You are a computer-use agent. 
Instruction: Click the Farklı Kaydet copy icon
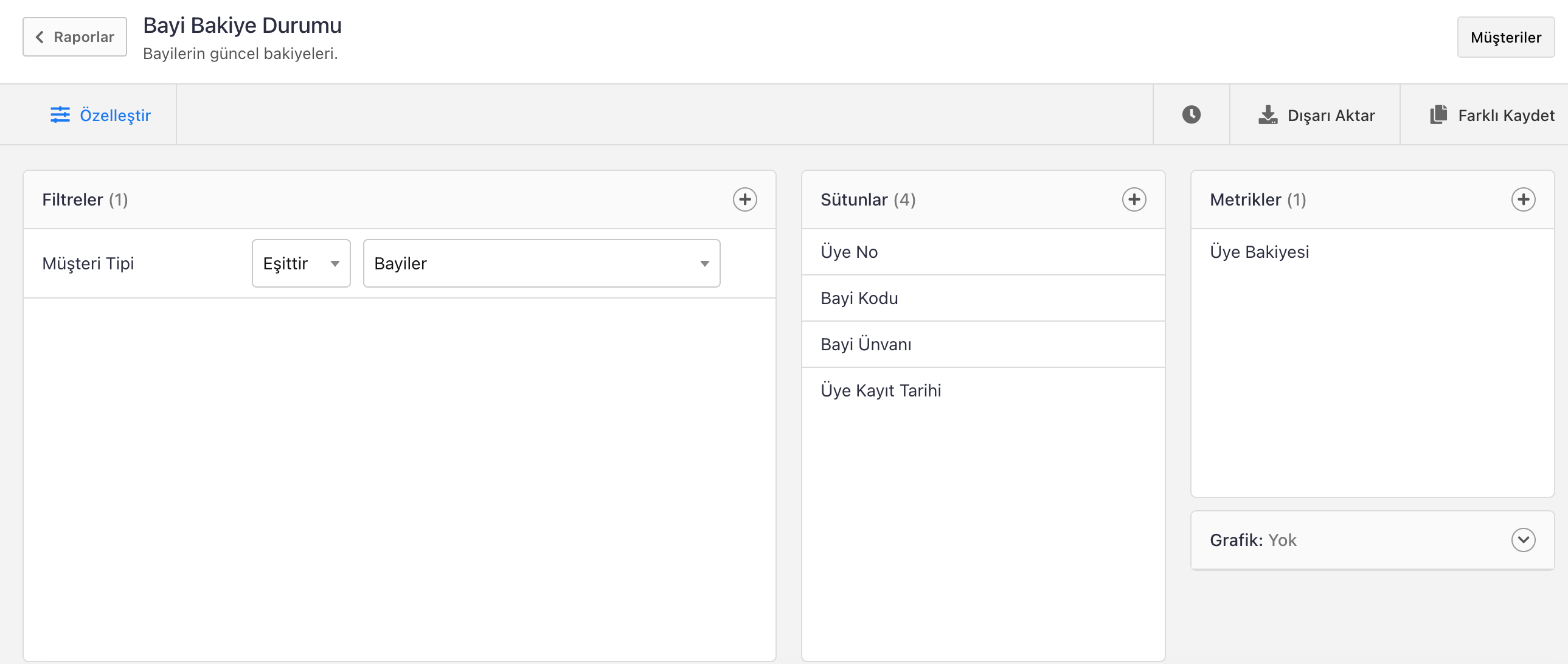click(1438, 114)
